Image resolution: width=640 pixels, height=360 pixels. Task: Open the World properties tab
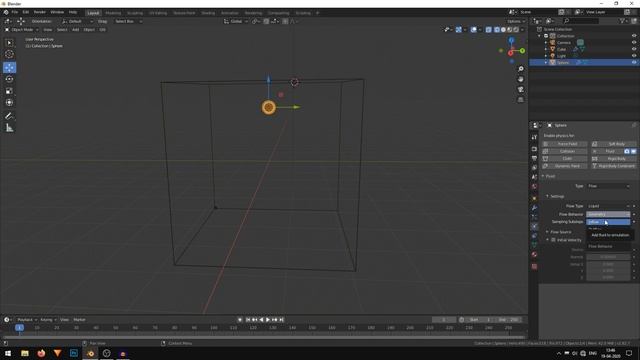534,187
